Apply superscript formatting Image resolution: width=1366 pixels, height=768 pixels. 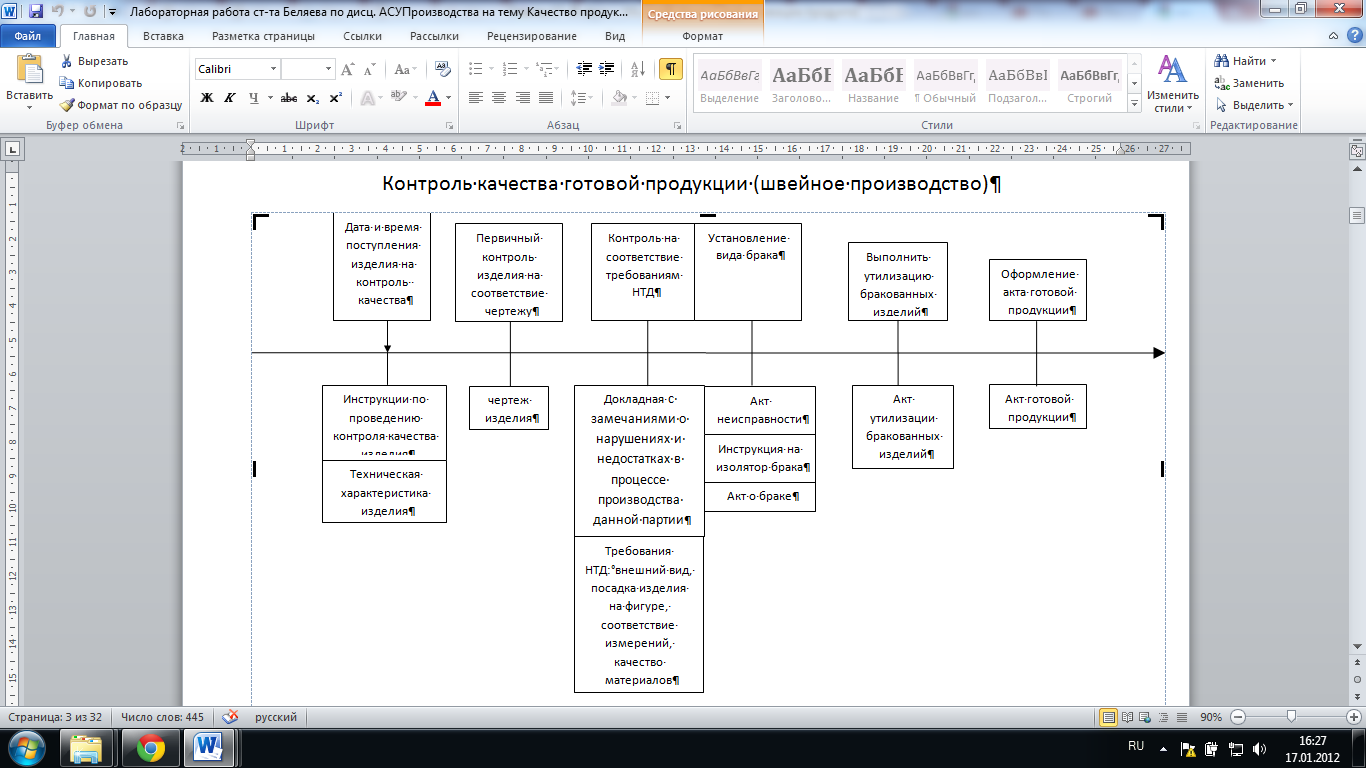335,98
